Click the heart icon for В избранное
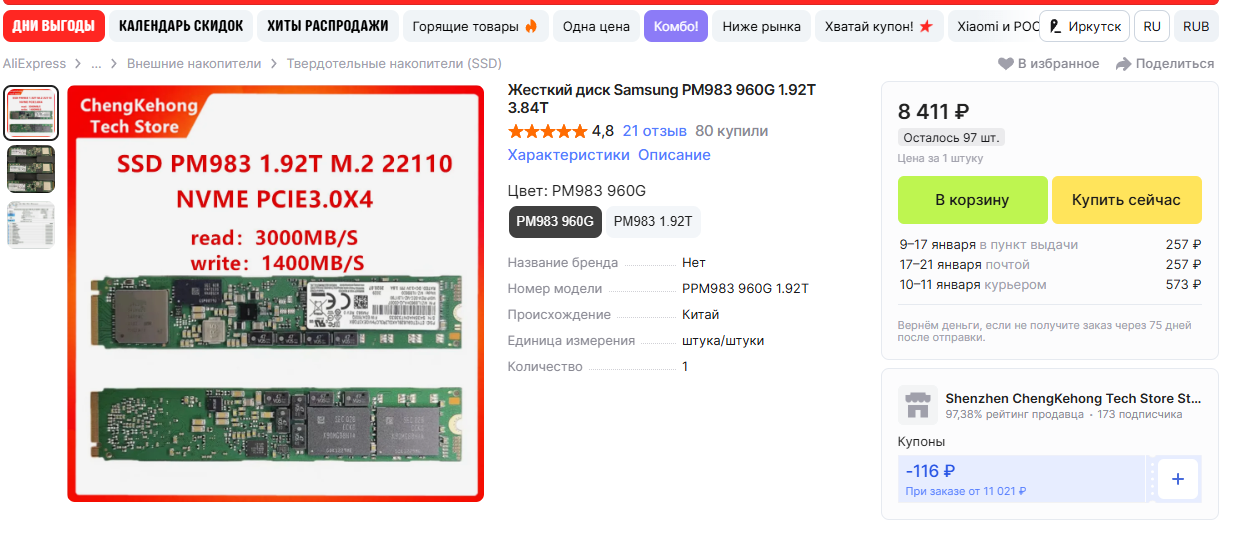This screenshot has width=1243, height=549. pos(1006,64)
